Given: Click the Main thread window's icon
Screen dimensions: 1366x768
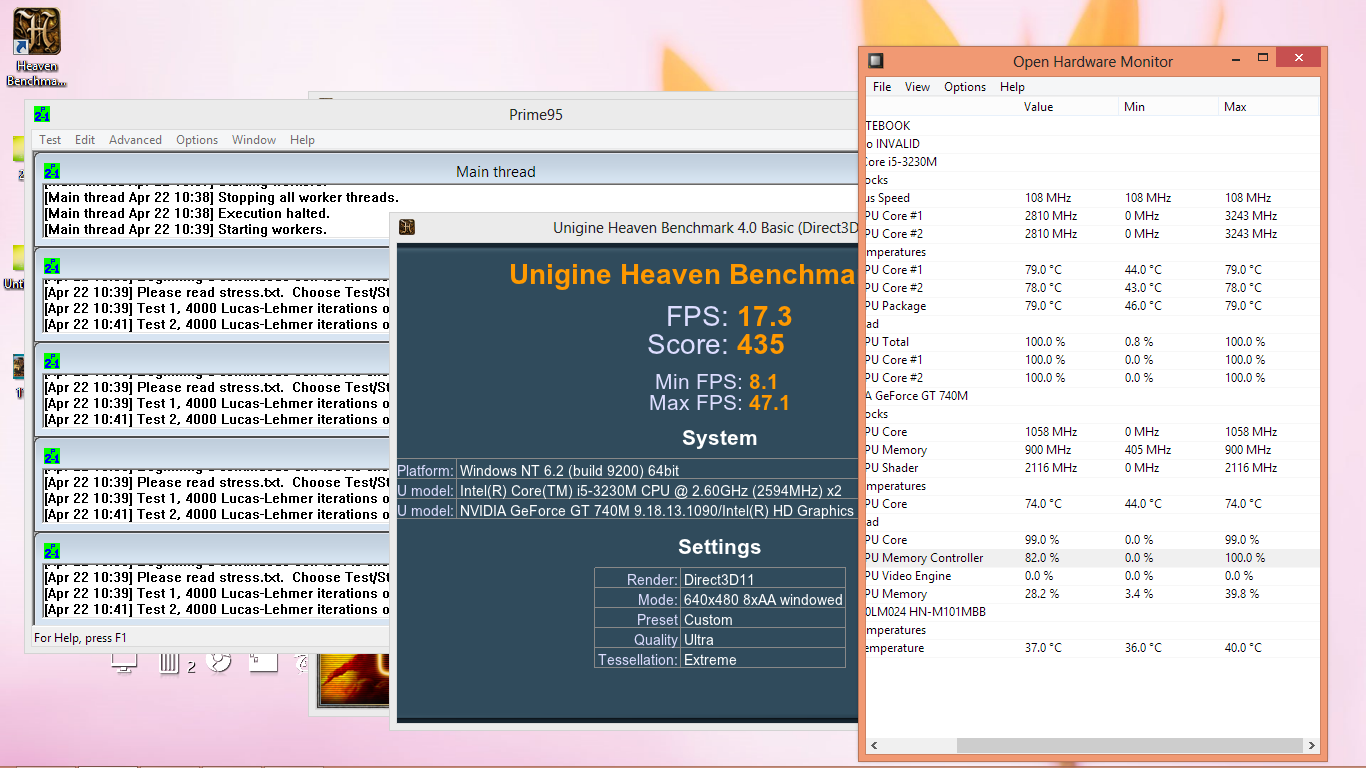Looking at the screenshot, I should [52, 171].
